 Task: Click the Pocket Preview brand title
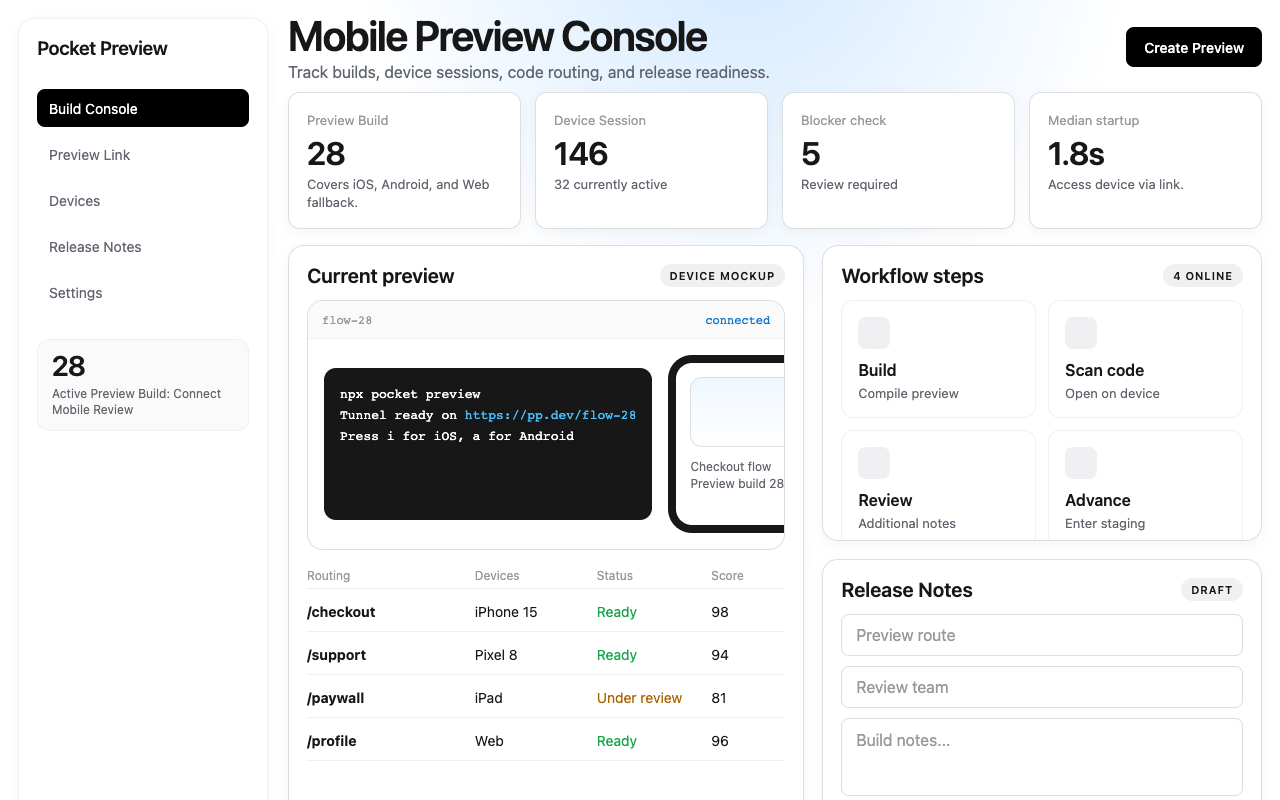(102, 48)
